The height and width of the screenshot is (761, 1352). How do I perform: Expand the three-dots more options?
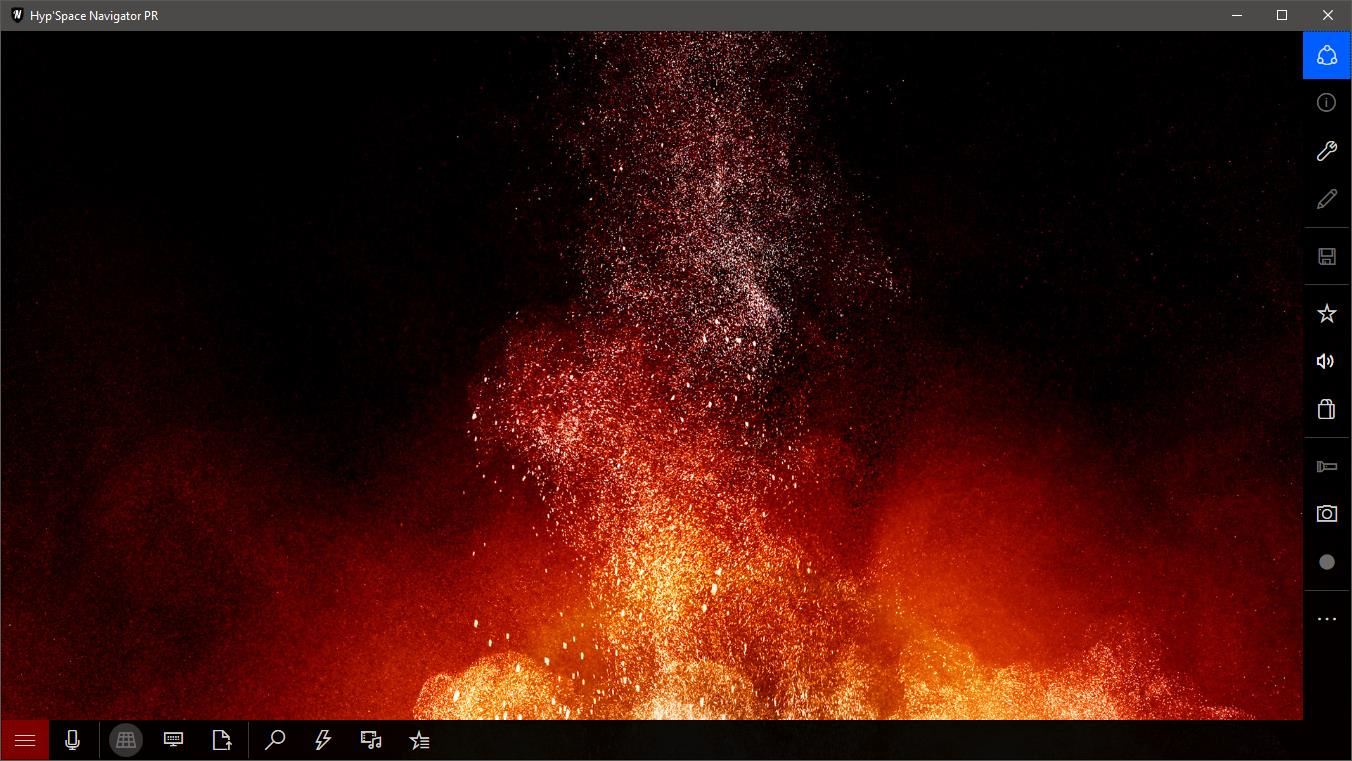(x=1327, y=619)
